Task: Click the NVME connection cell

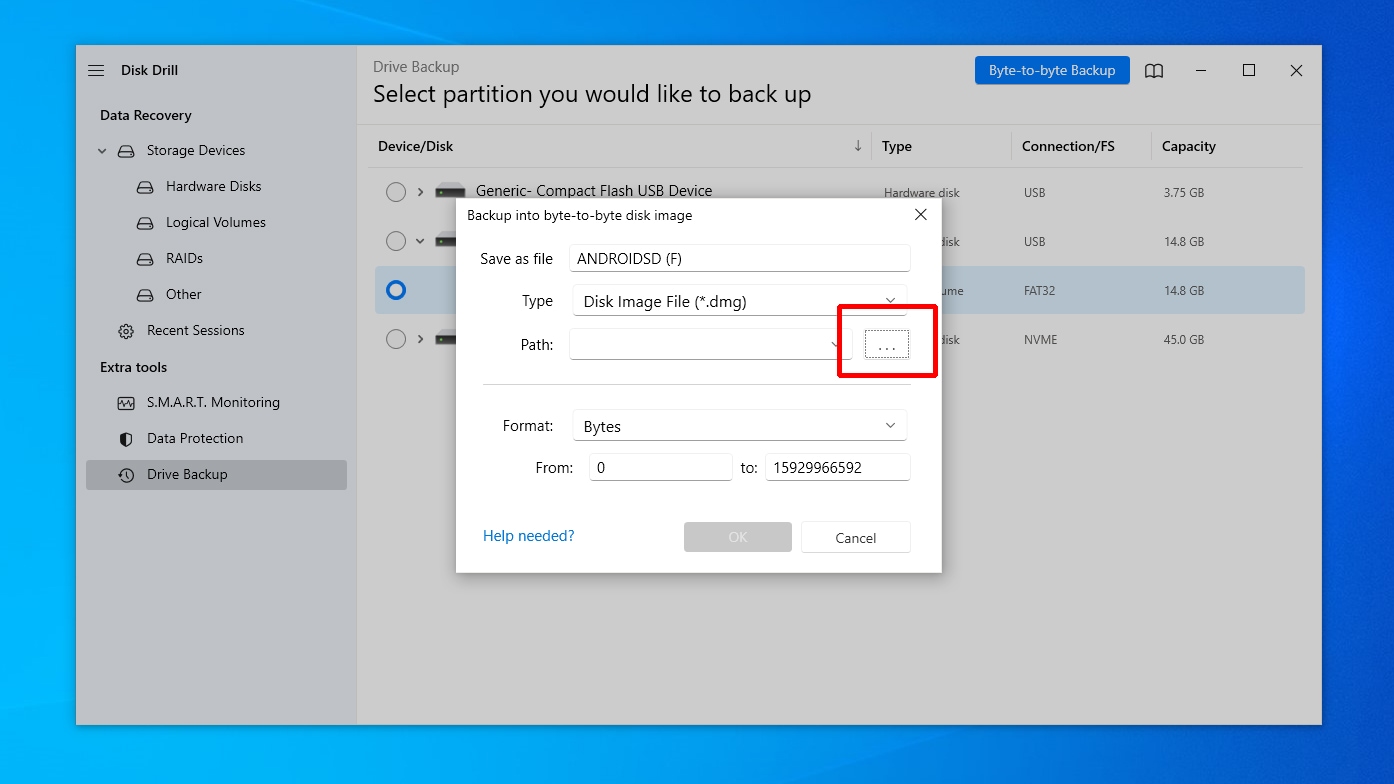Action: (1041, 339)
